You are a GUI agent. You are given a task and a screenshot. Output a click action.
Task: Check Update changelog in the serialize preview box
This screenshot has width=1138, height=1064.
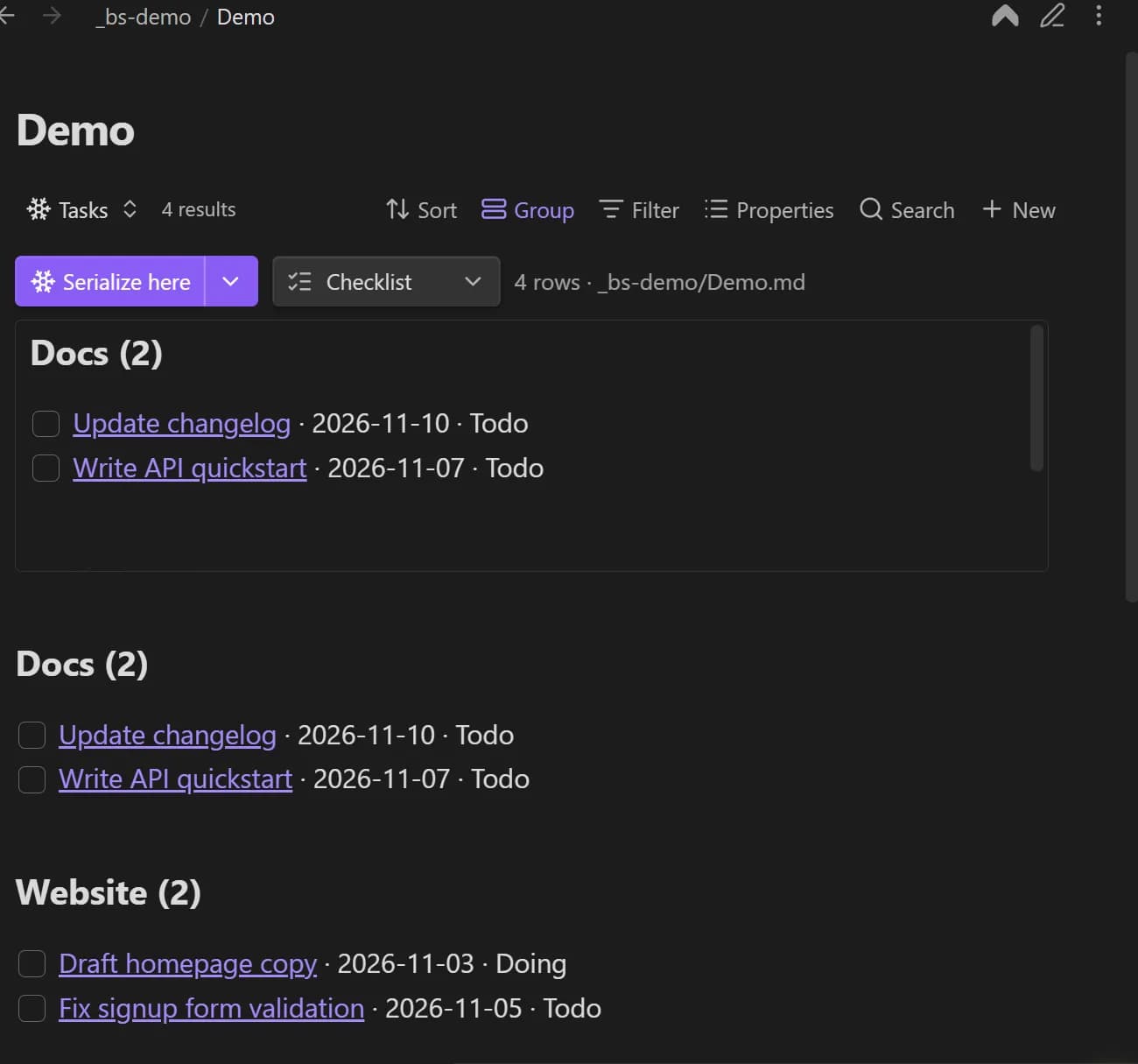click(46, 424)
